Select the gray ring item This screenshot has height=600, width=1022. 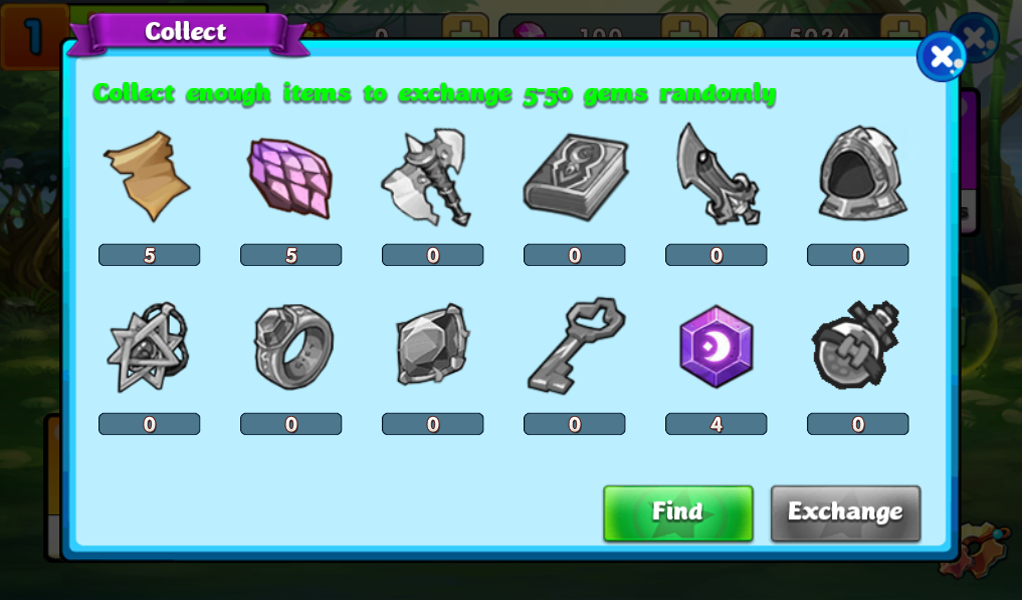pyautogui.click(x=293, y=347)
